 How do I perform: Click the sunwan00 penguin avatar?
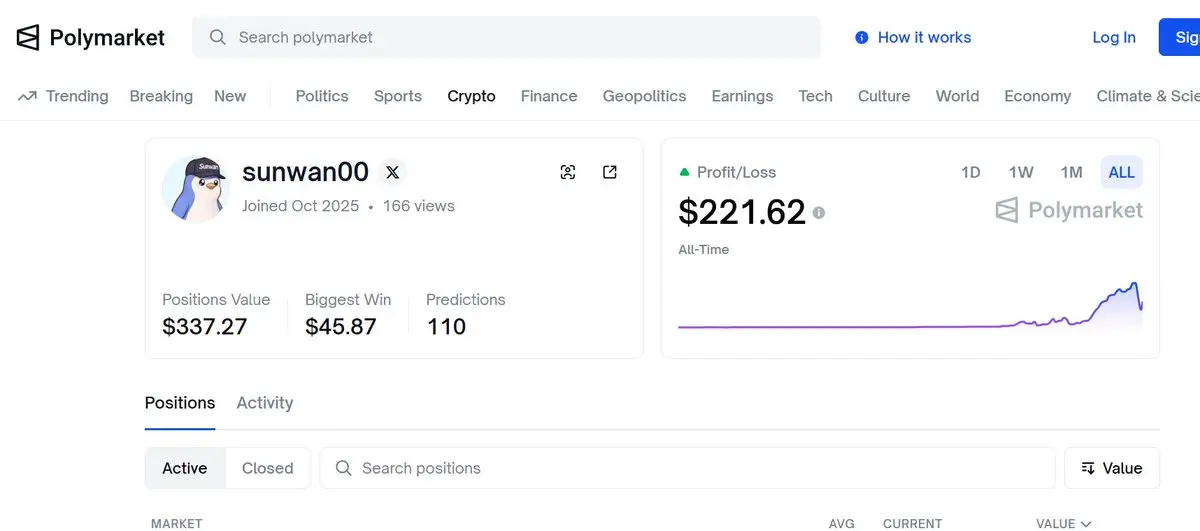point(196,188)
